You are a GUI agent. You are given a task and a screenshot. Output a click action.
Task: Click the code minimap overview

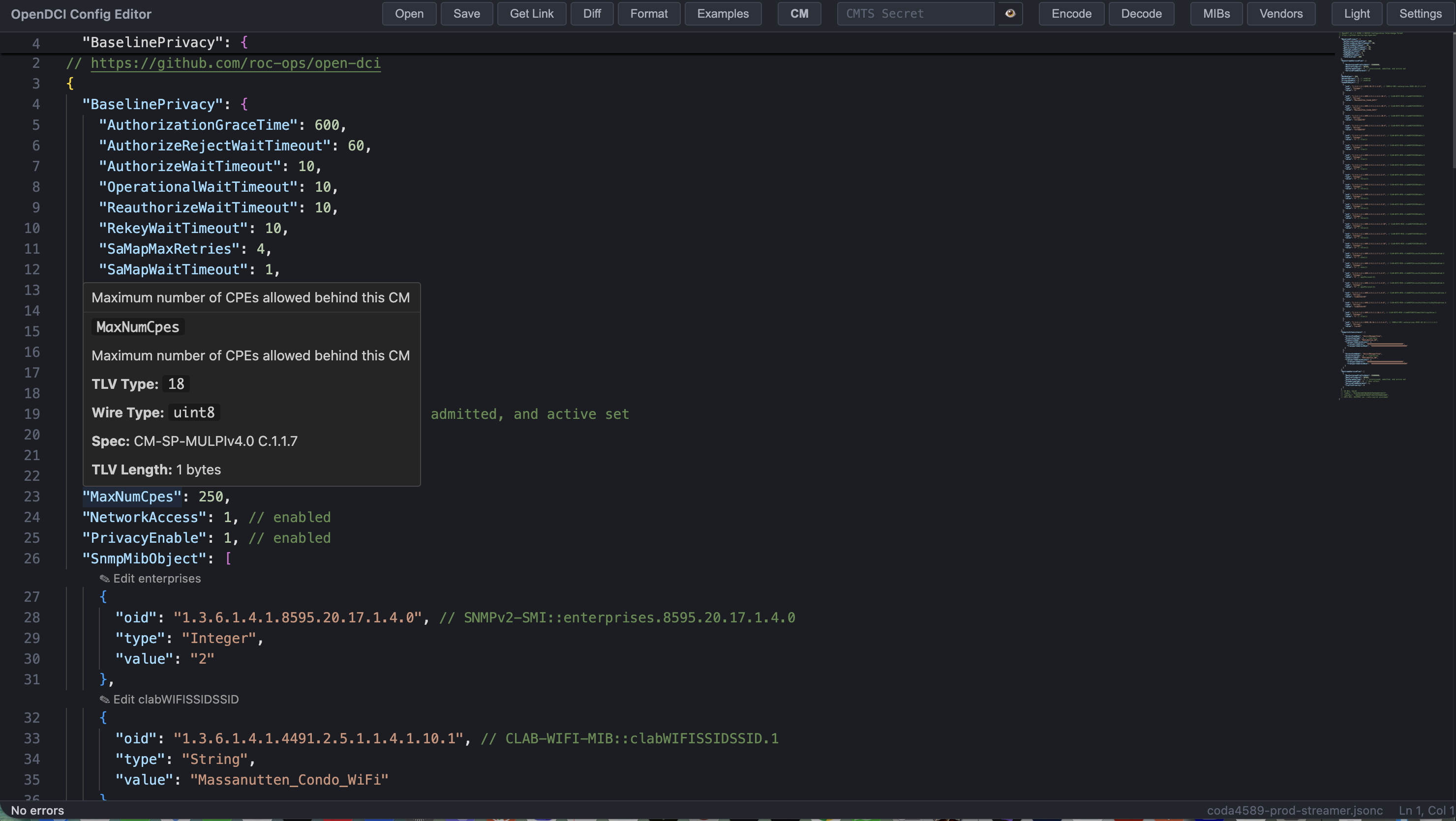1379,215
